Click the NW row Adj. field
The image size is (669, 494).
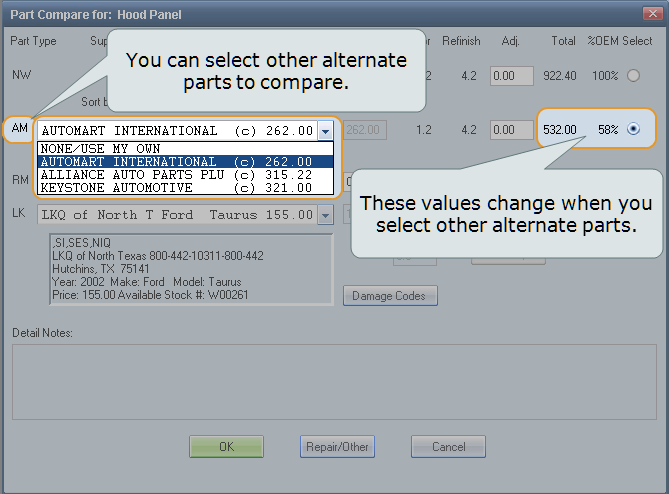pos(511,76)
